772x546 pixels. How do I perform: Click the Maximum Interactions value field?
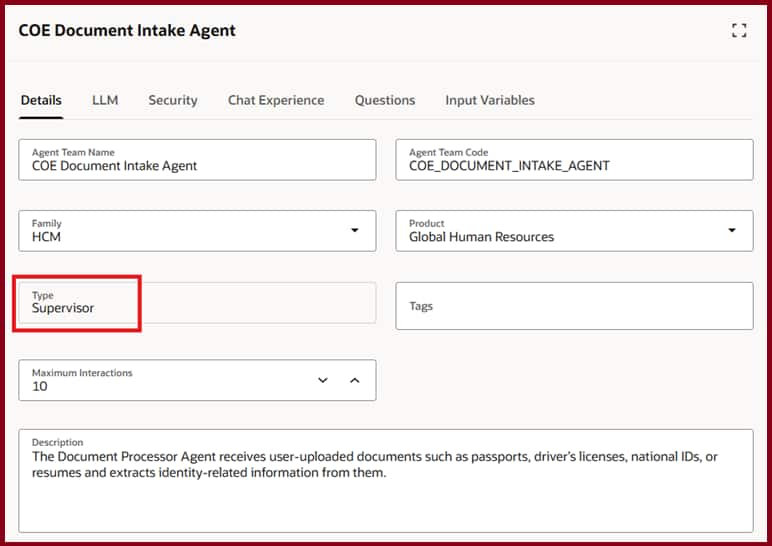160,381
